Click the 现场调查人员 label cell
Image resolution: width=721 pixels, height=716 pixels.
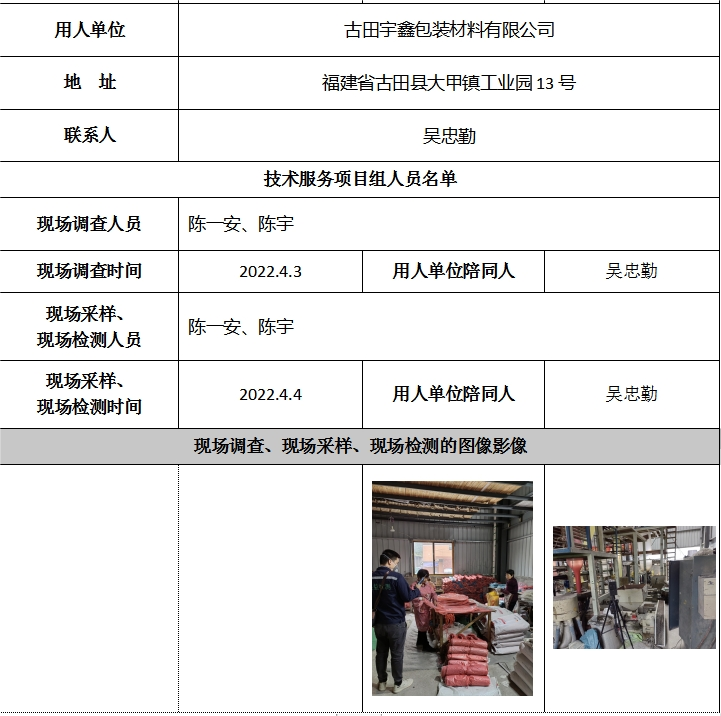tap(89, 224)
